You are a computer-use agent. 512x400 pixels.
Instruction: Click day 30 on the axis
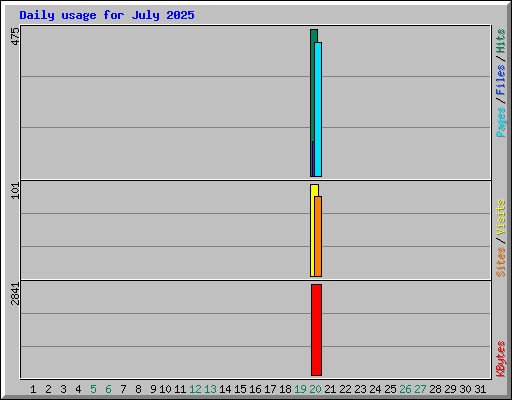pos(465,389)
